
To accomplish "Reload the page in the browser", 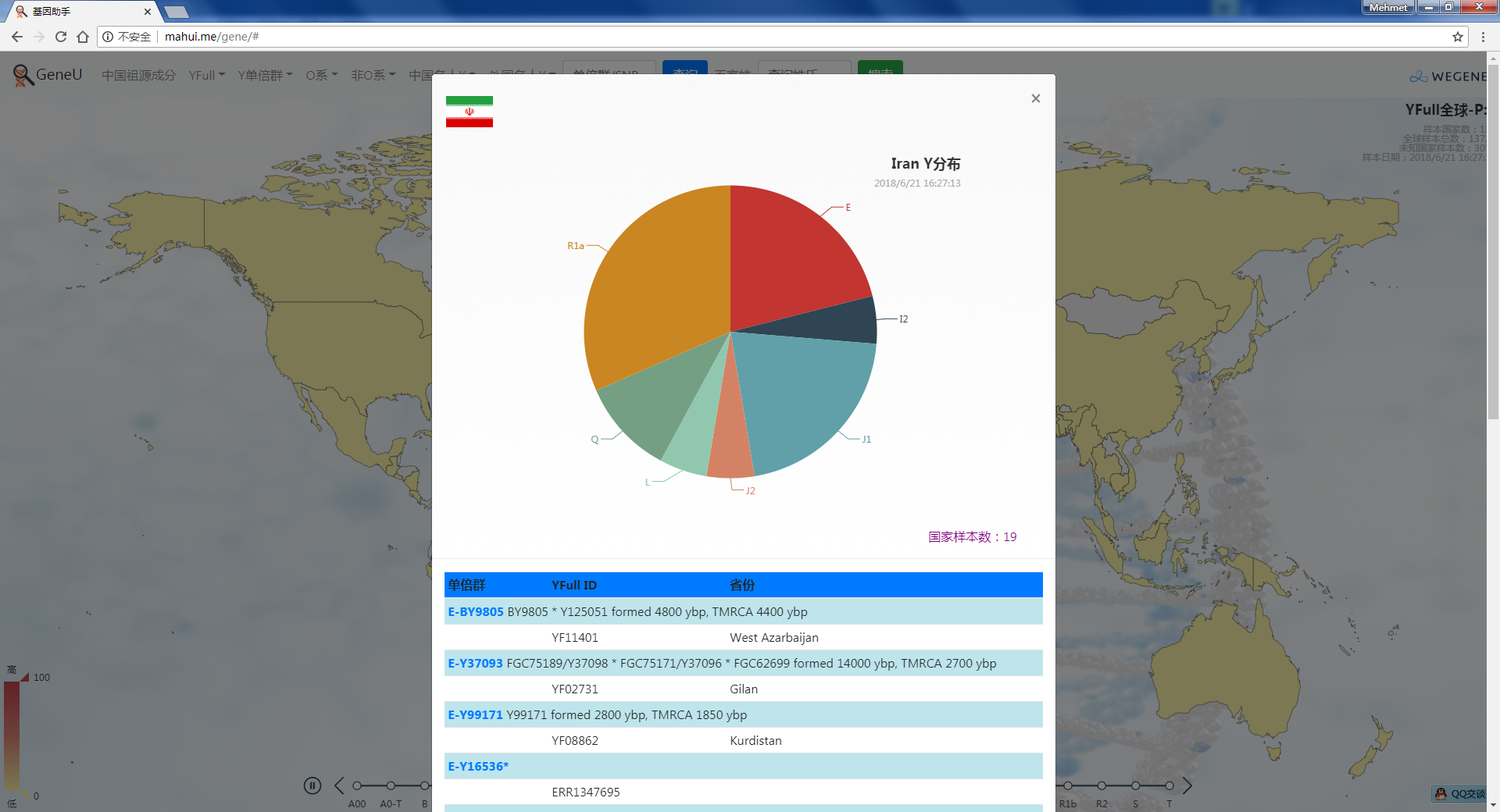I will point(61,37).
